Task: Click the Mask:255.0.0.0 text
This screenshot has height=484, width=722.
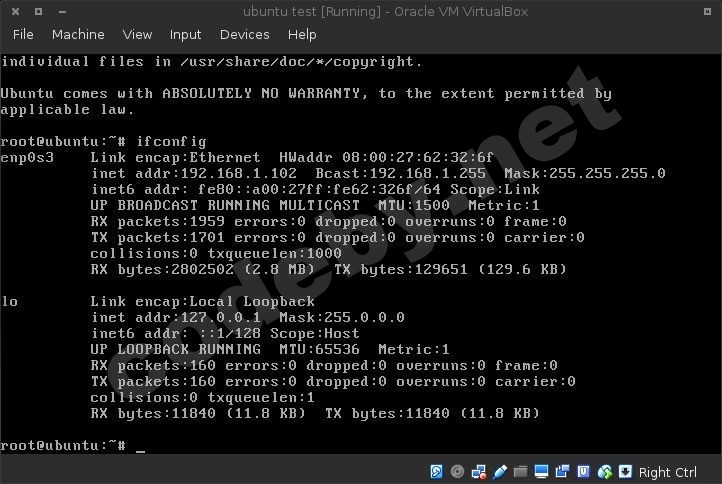Action: click(342, 317)
